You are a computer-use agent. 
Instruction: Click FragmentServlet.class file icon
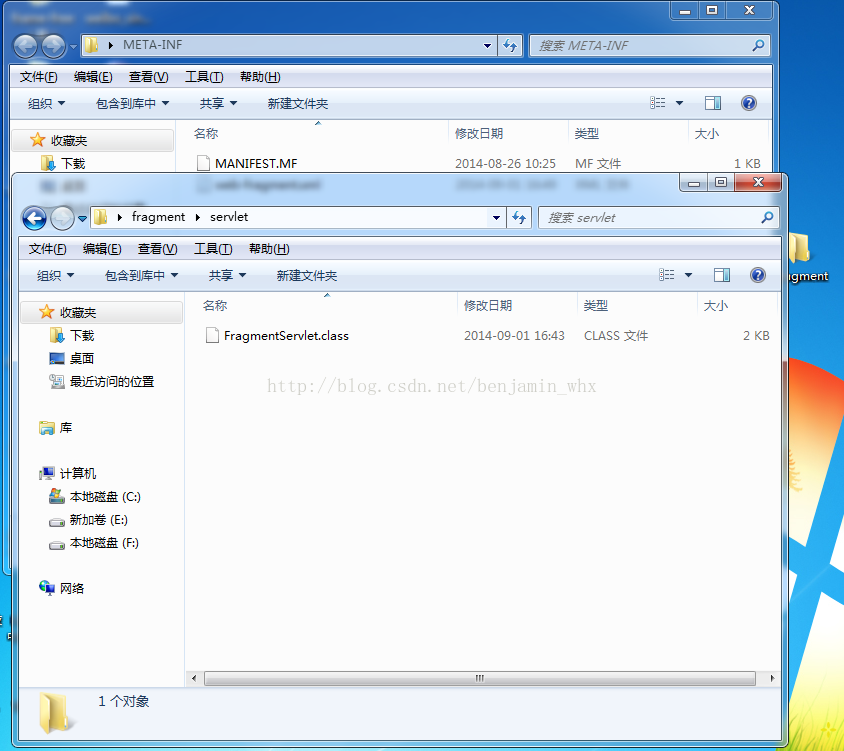[x=212, y=335]
